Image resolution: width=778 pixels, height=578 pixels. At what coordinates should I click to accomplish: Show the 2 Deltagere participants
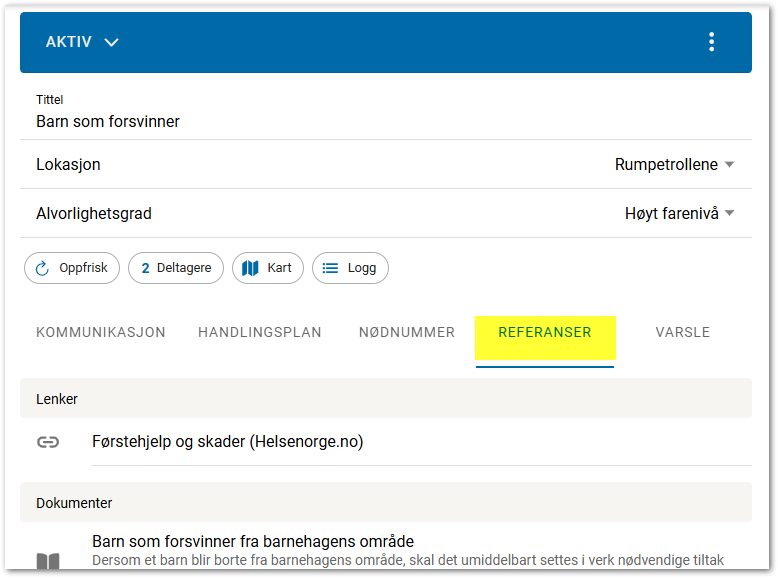(x=176, y=268)
